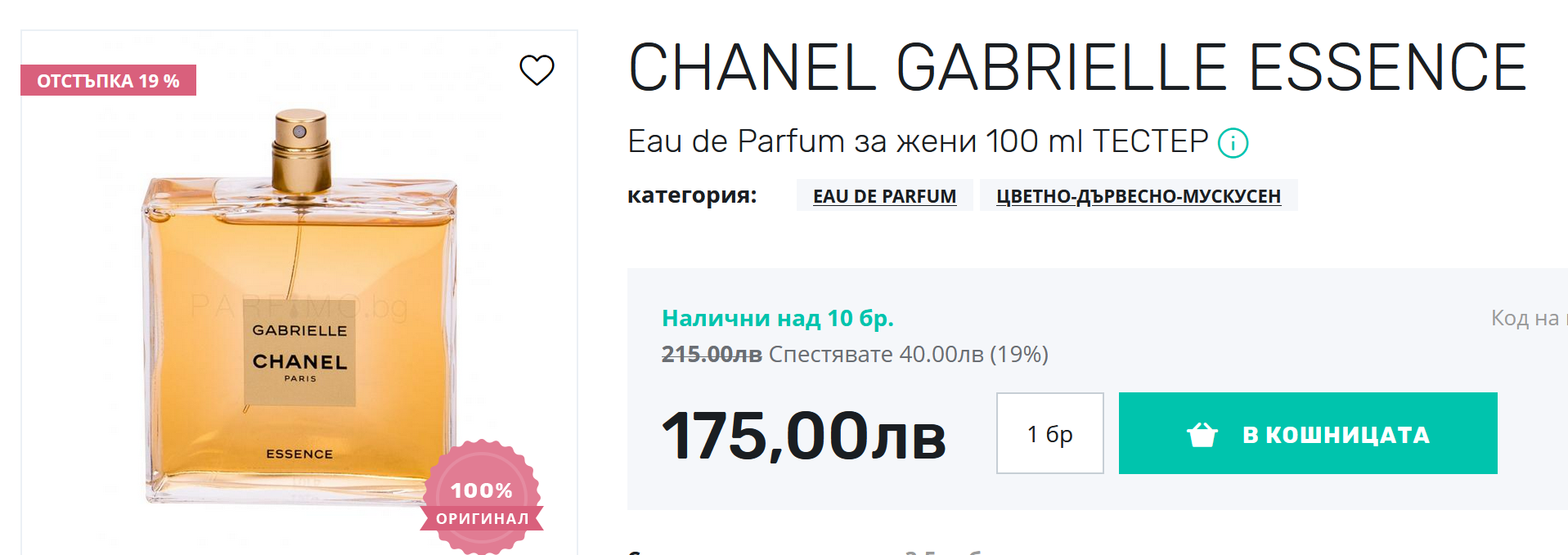Click the CHANEL GABRIELLE ESSENCE product title

coord(1077,68)
